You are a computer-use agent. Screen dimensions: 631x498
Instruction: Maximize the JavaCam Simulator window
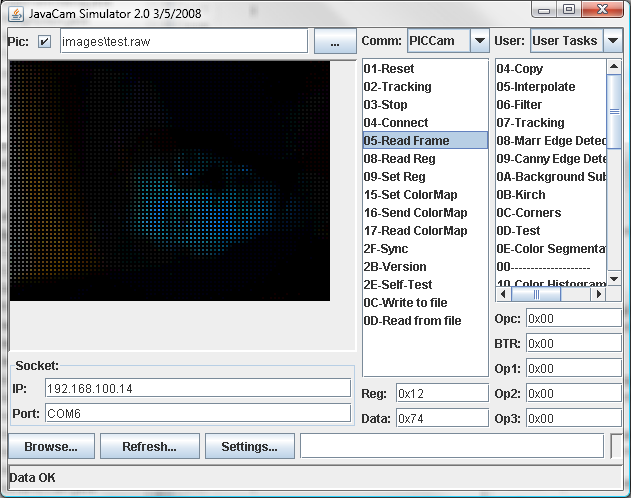569,10
